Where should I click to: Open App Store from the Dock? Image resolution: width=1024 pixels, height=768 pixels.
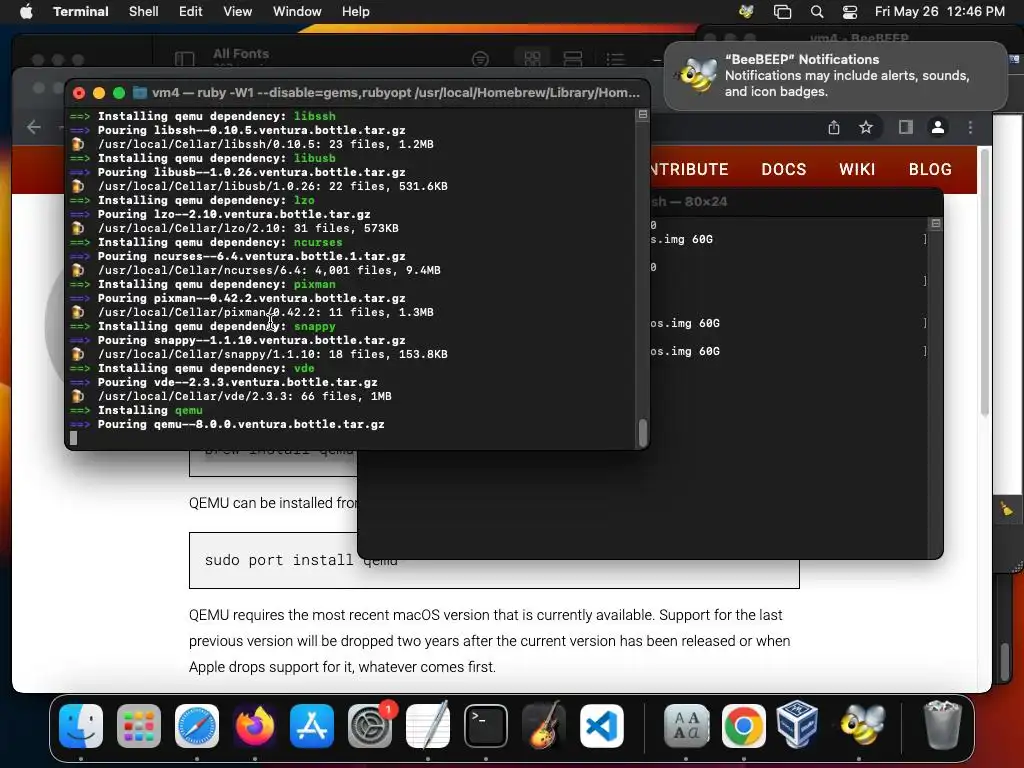pyautogui.click(x=312, y=726)
